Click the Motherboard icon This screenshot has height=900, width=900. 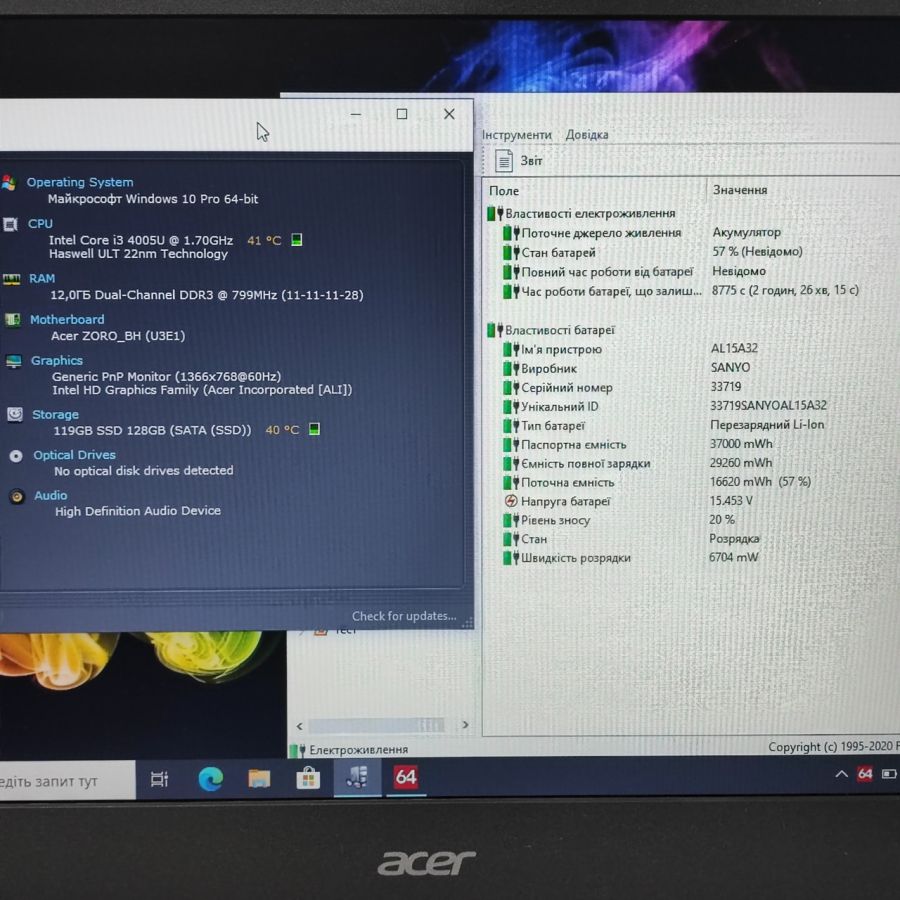click(x=13, y=320)
